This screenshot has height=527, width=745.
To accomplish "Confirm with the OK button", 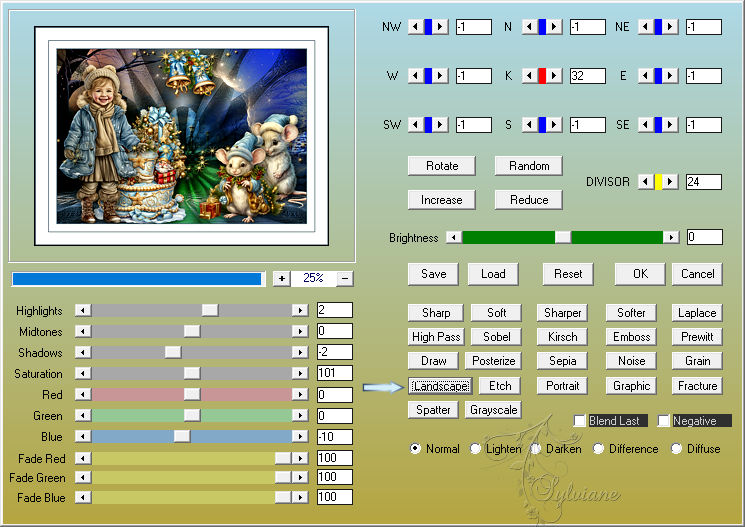I will pyautogui.click(x=640, y=274).
